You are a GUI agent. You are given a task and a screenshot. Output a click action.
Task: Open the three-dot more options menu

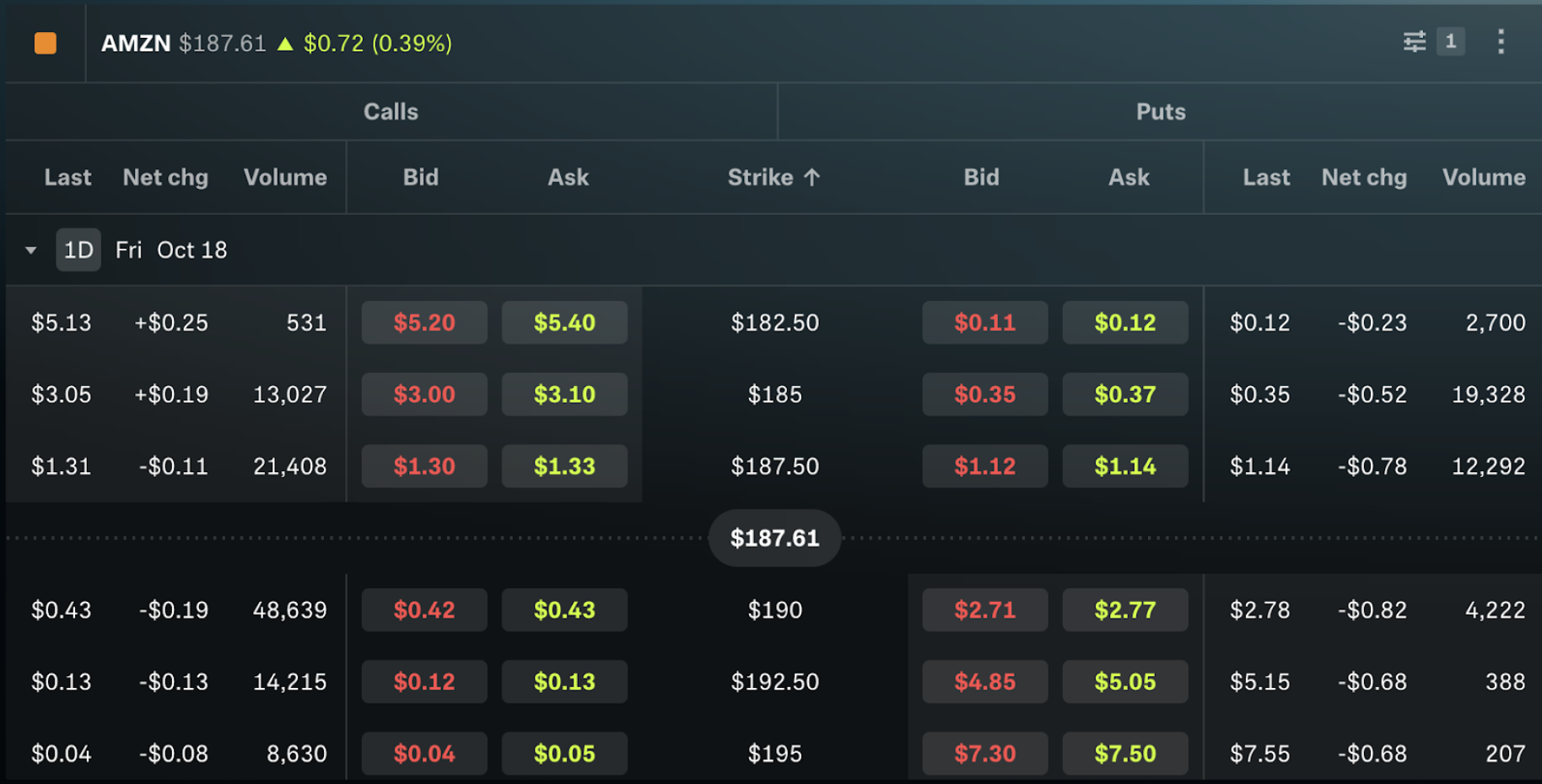pos(1501,41)
